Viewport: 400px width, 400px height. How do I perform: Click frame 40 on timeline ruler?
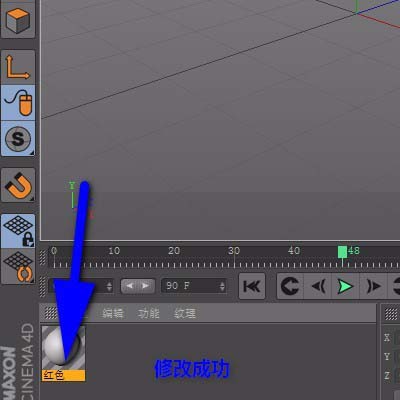click(294, 251)
